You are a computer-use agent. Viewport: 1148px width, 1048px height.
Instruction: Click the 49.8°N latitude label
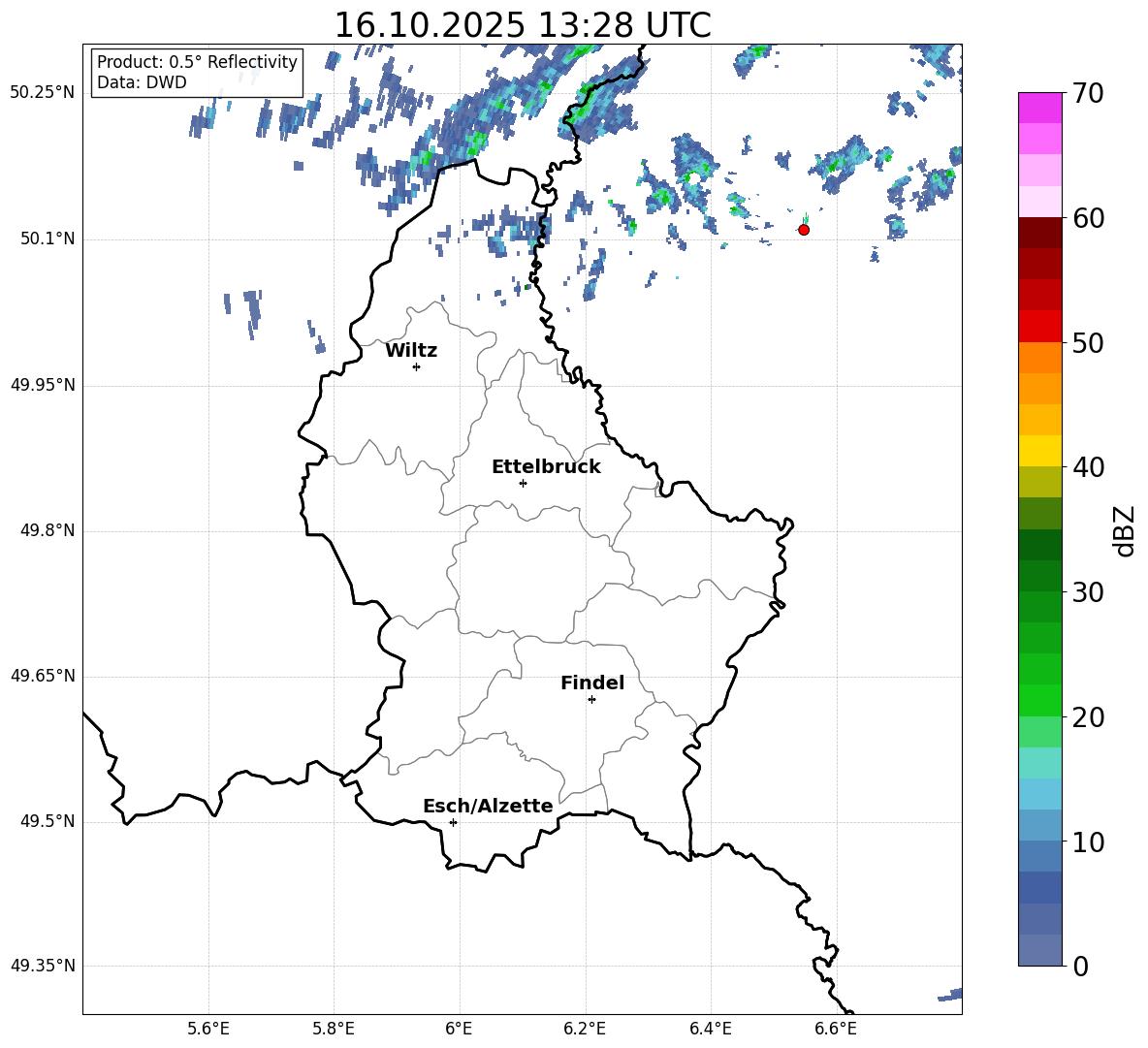[48, 530]
